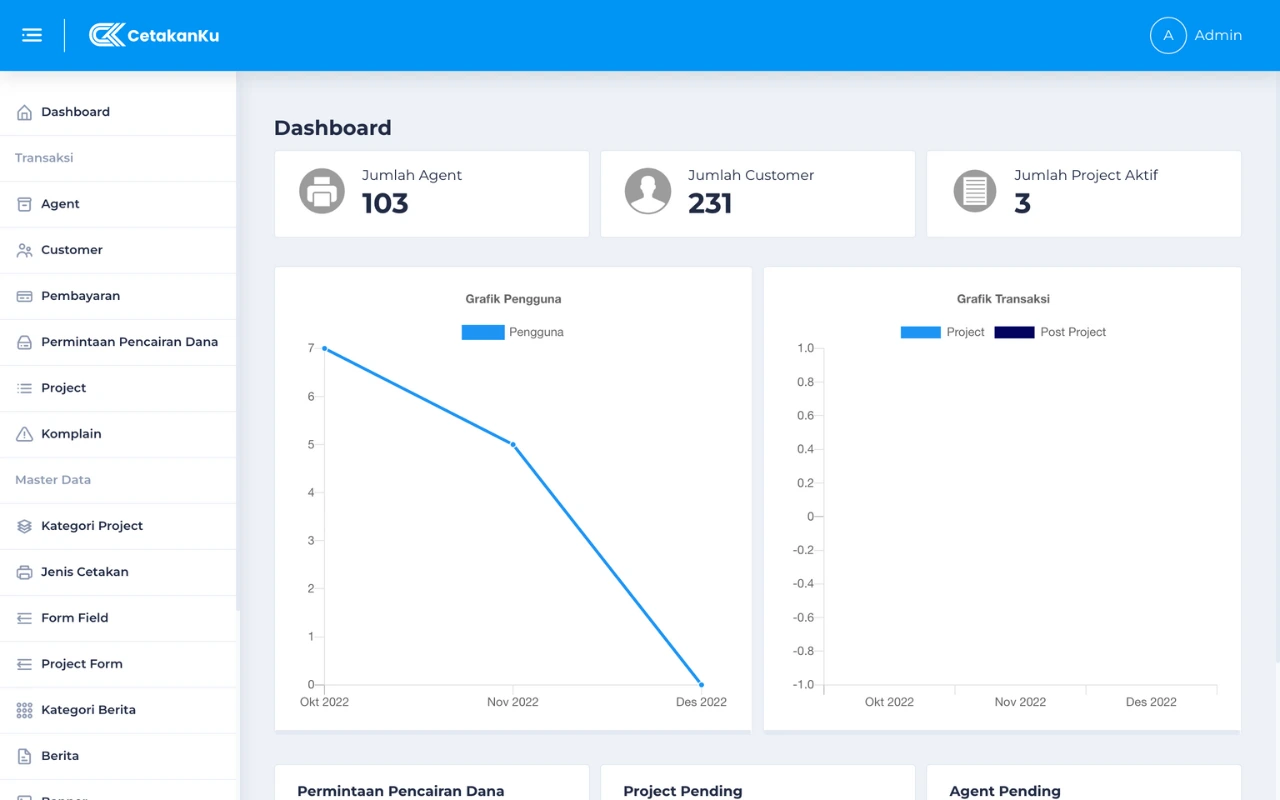Screen dimensions: 1280x800
Task: Open the Kategori Berita link
Action: click(x=88, y=710)
